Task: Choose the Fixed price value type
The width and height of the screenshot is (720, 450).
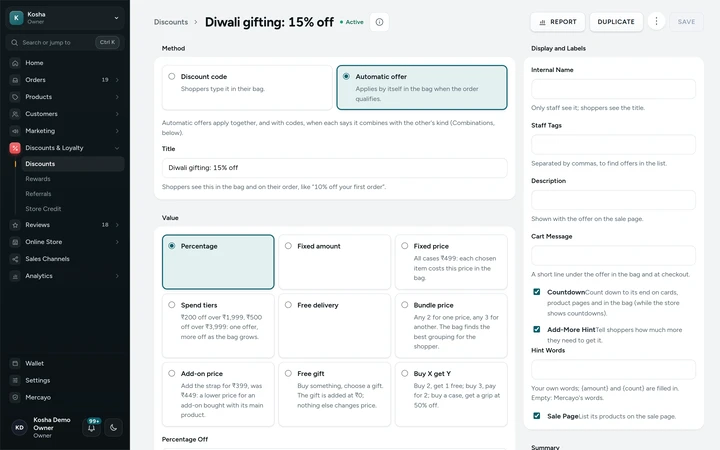Action: pos(451,262)
